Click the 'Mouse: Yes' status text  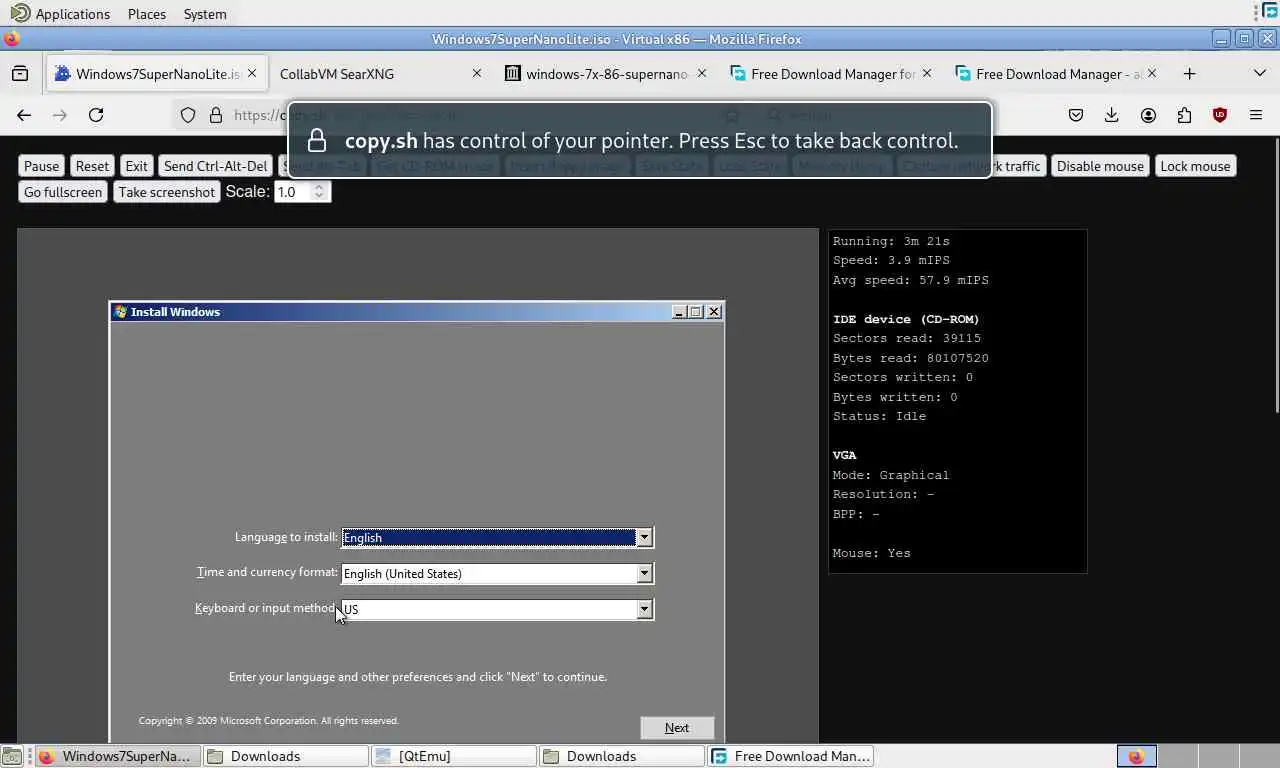click(871, 553)
